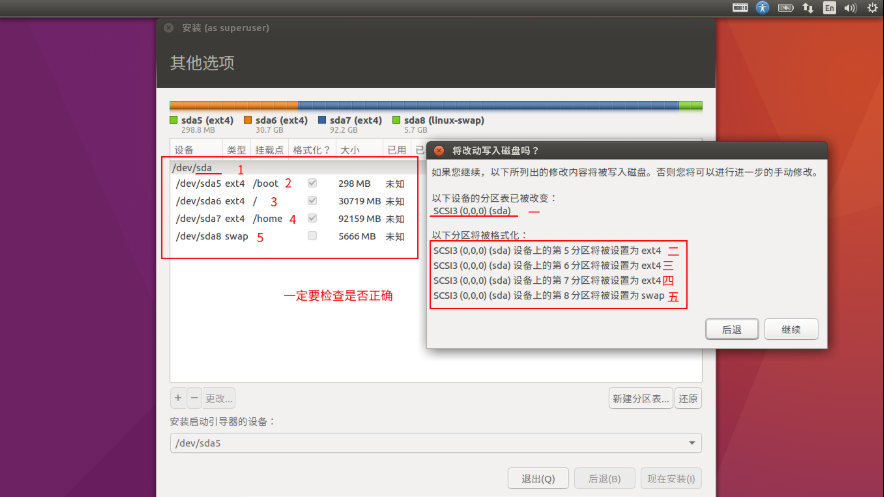Toggle format checkbox for /dev/sda5

[312, 183]
